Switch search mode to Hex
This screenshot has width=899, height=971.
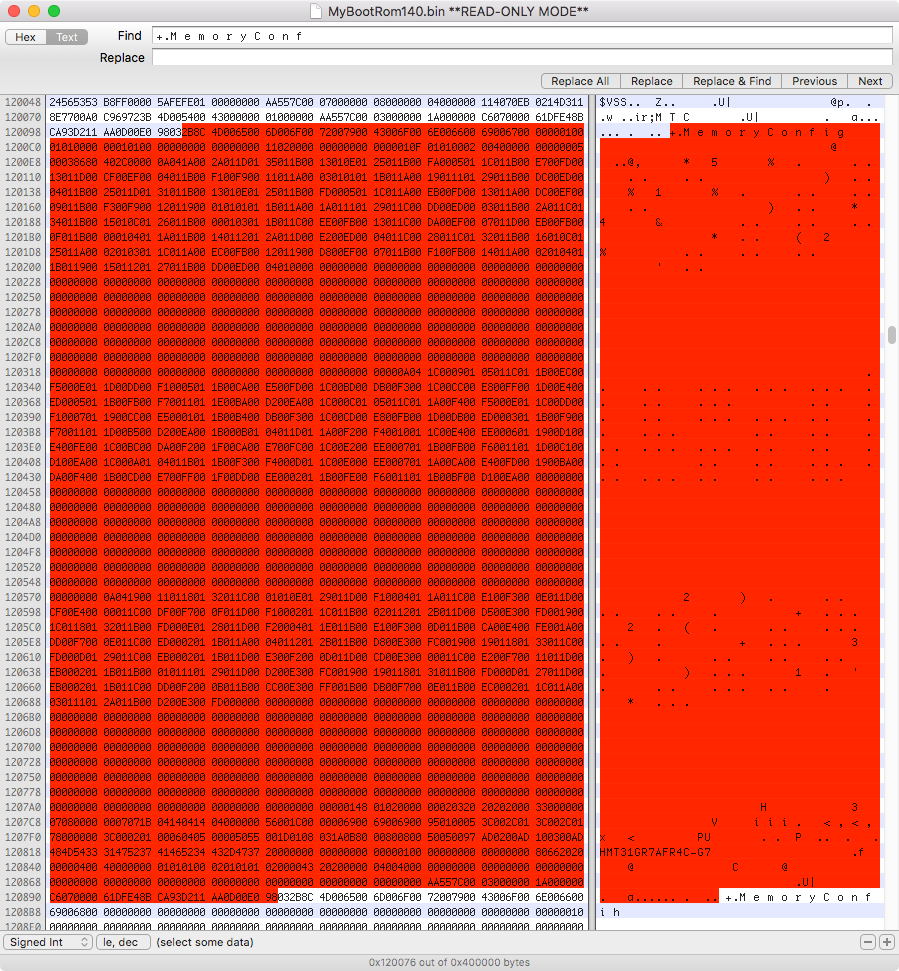click(25, 37)
